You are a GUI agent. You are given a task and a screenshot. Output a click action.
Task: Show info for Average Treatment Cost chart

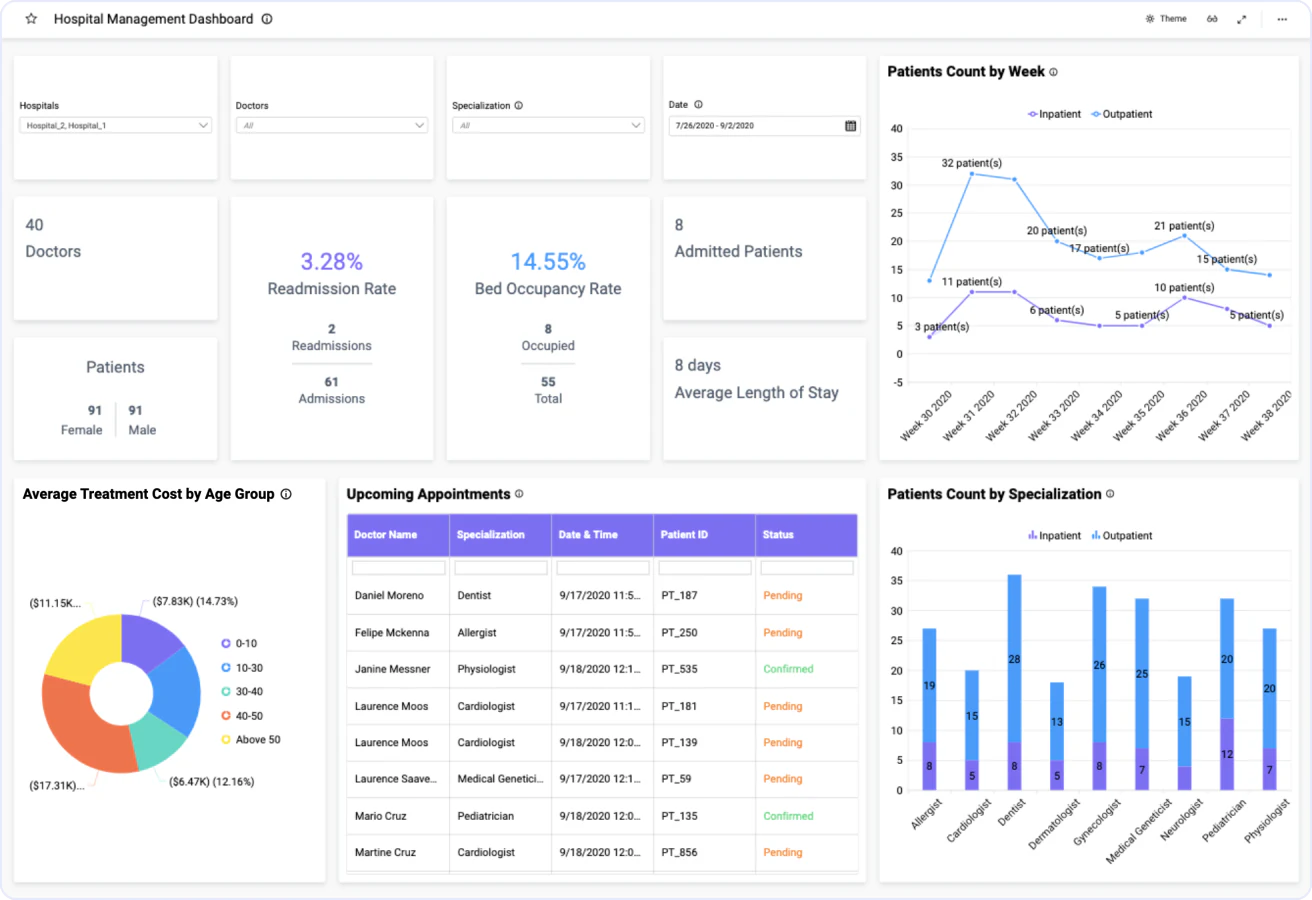(x=286, y=494)
